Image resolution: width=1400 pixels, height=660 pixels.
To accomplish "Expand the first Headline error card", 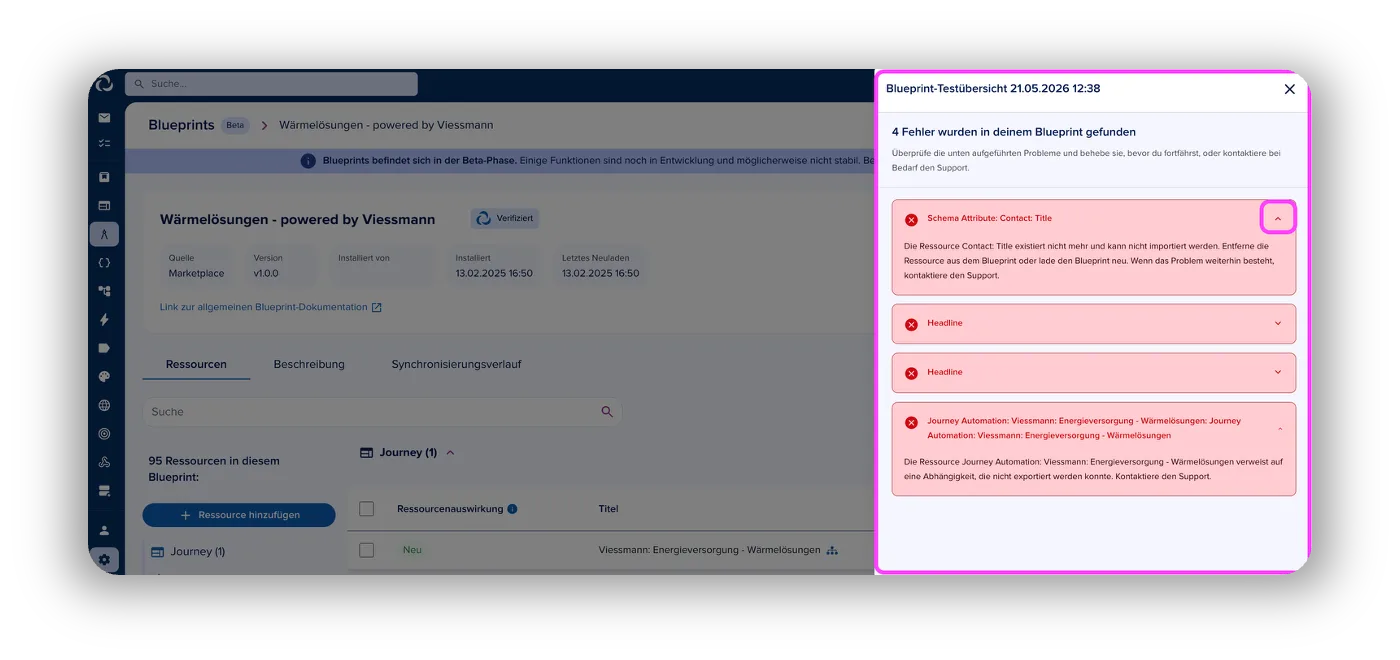I will [x=1278, y=323].
